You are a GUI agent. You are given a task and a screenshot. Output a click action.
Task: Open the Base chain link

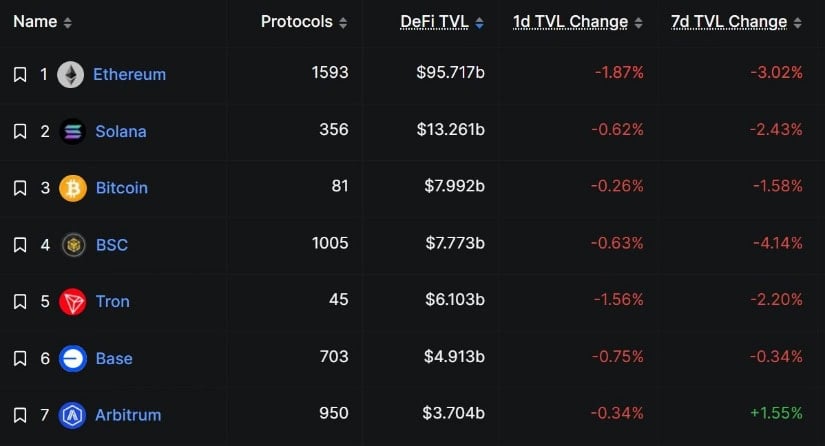pos(114,358)
